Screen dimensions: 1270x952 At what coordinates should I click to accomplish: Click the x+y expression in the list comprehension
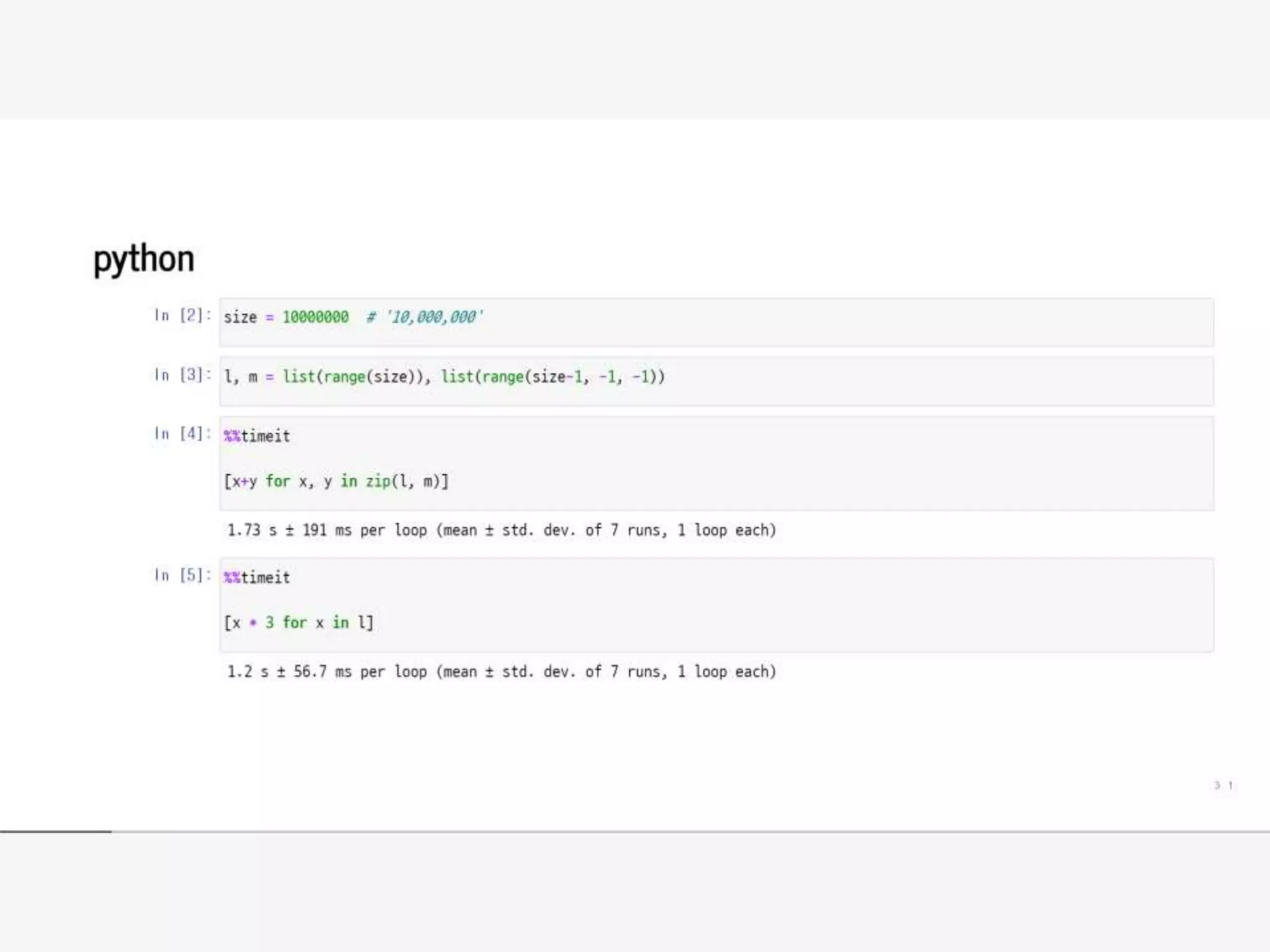tap(242, 482)
